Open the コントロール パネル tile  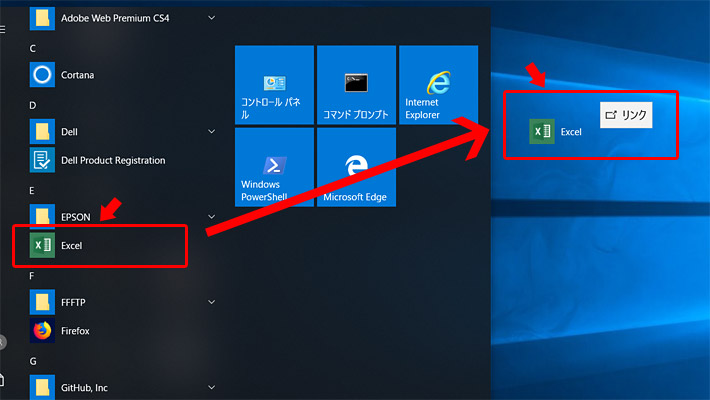[274, 85]
